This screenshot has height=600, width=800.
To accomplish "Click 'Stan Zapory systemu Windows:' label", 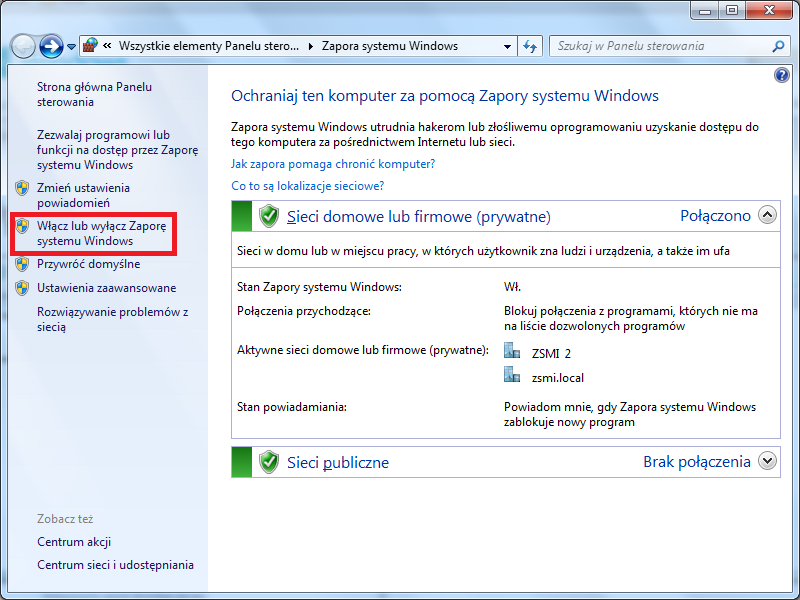I will [319, 287].
